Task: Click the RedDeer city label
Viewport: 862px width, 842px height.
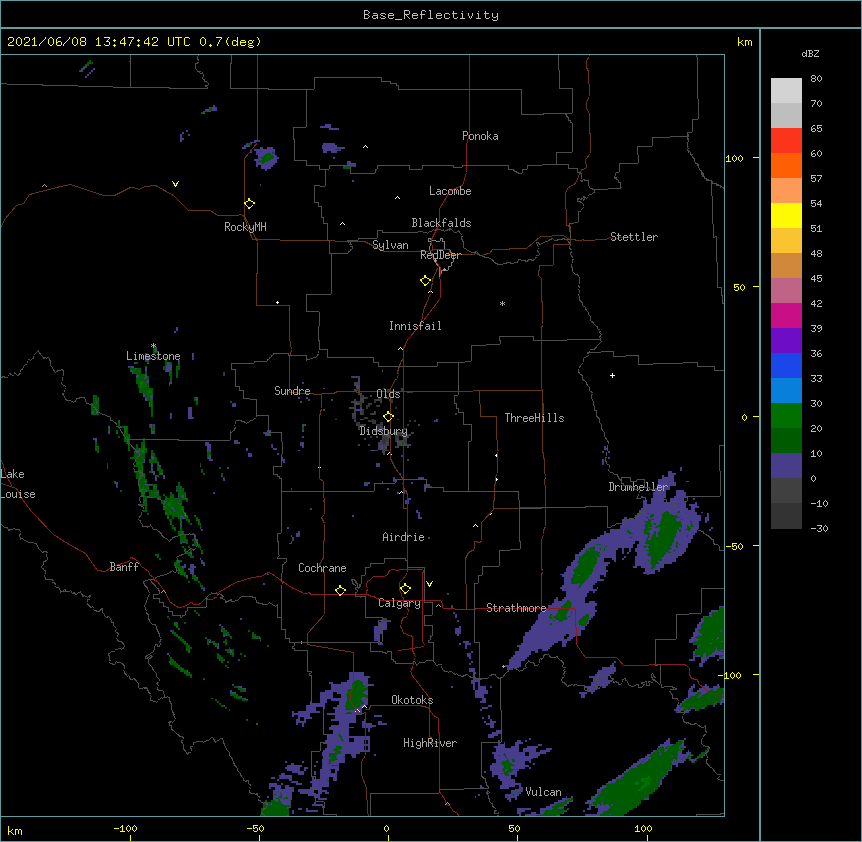Action: (x=440, y=255)
